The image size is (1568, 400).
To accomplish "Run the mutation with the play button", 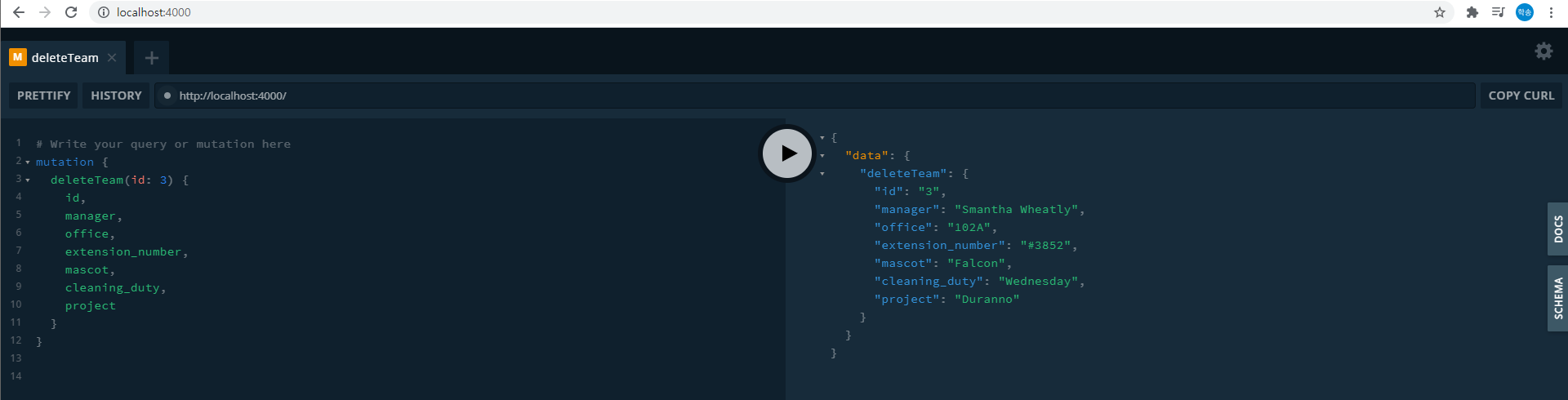I will (787, 153).
